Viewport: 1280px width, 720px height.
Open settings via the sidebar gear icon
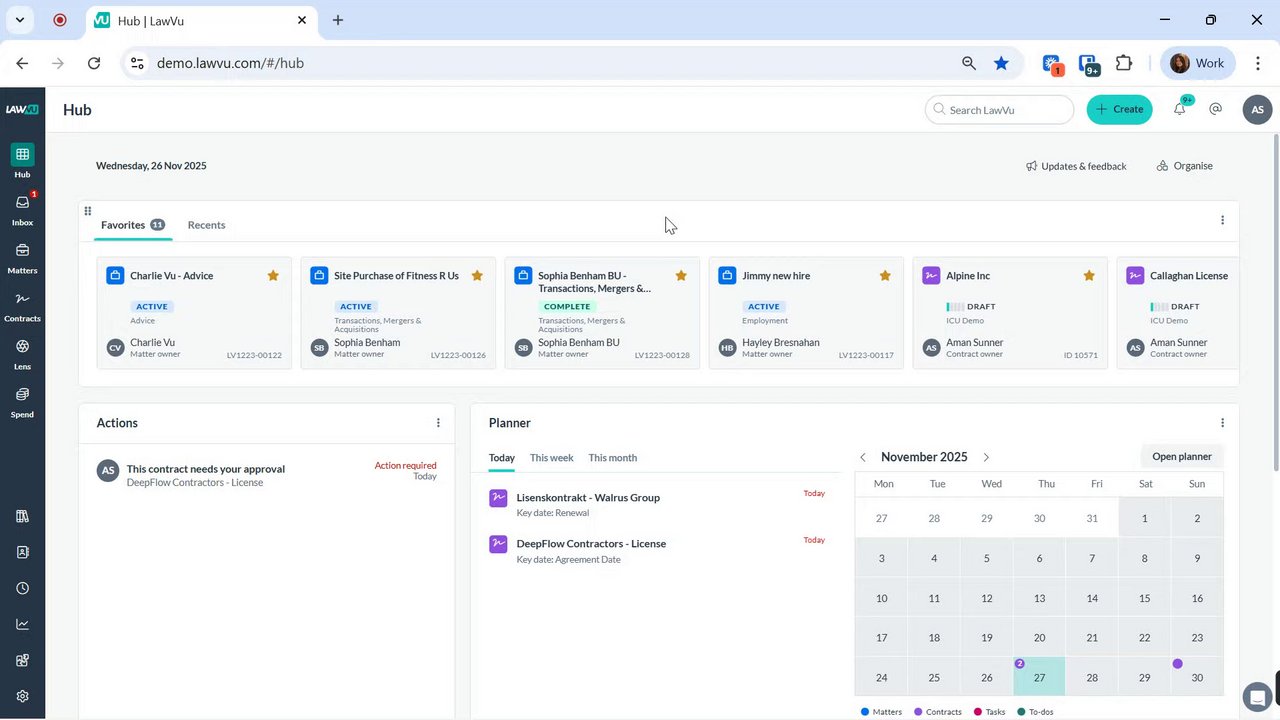tap(22, 696)
